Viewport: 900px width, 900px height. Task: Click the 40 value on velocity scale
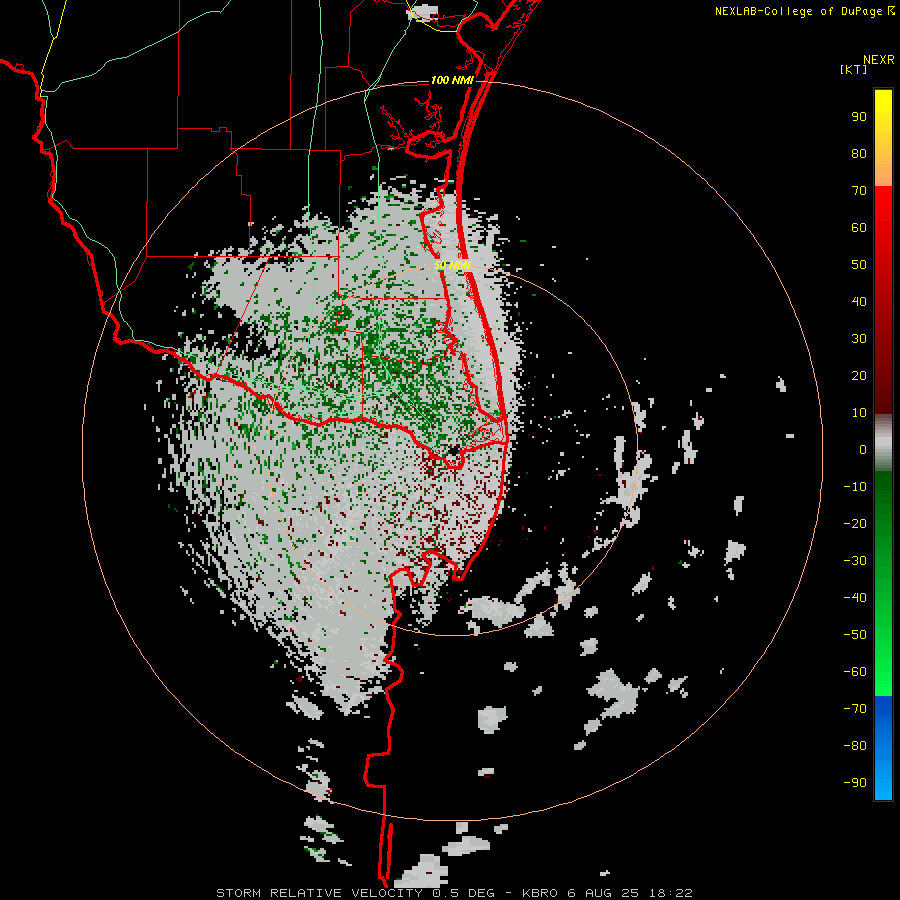[859, 301]
